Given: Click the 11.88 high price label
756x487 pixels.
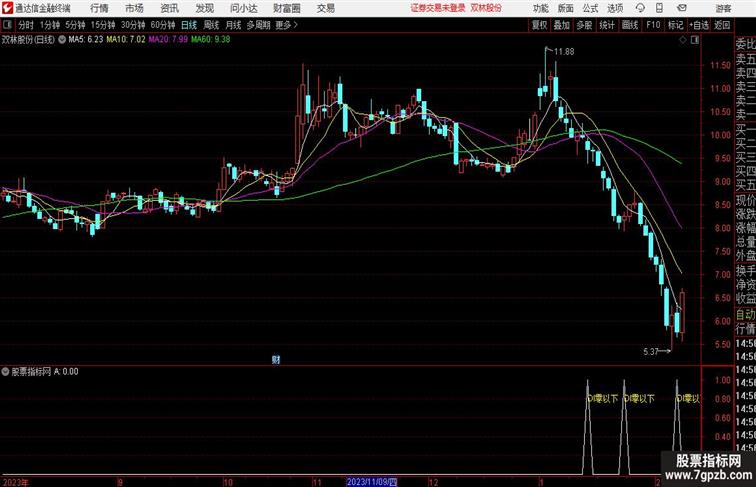Looking at the screenshot, I should click(x=564, y=52).
